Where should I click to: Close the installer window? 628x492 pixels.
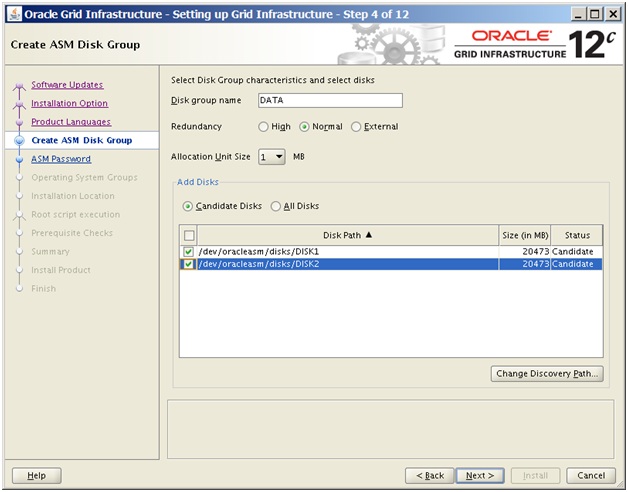613,15
